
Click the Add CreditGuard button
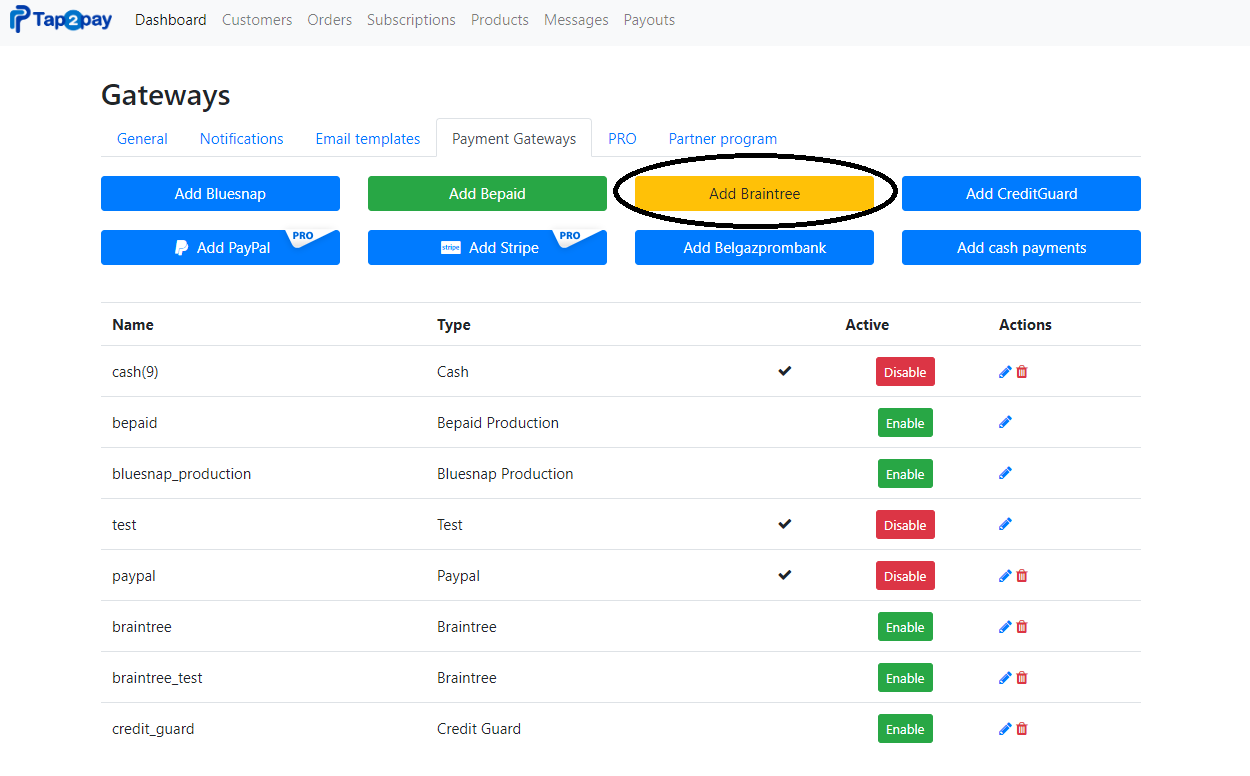[x=1021, y=194]
